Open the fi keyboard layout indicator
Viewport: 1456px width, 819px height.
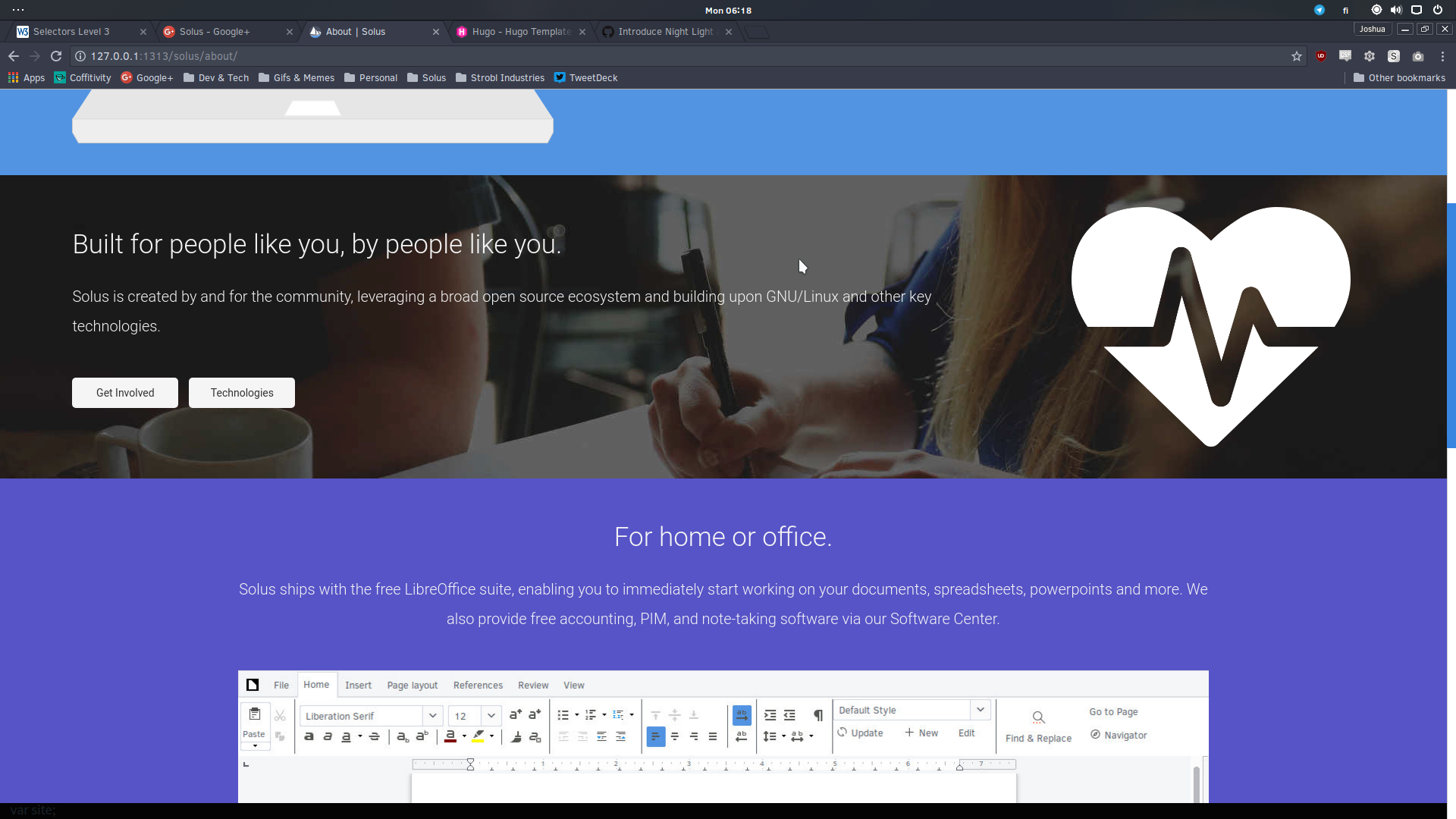click(x=1346, y=11)
